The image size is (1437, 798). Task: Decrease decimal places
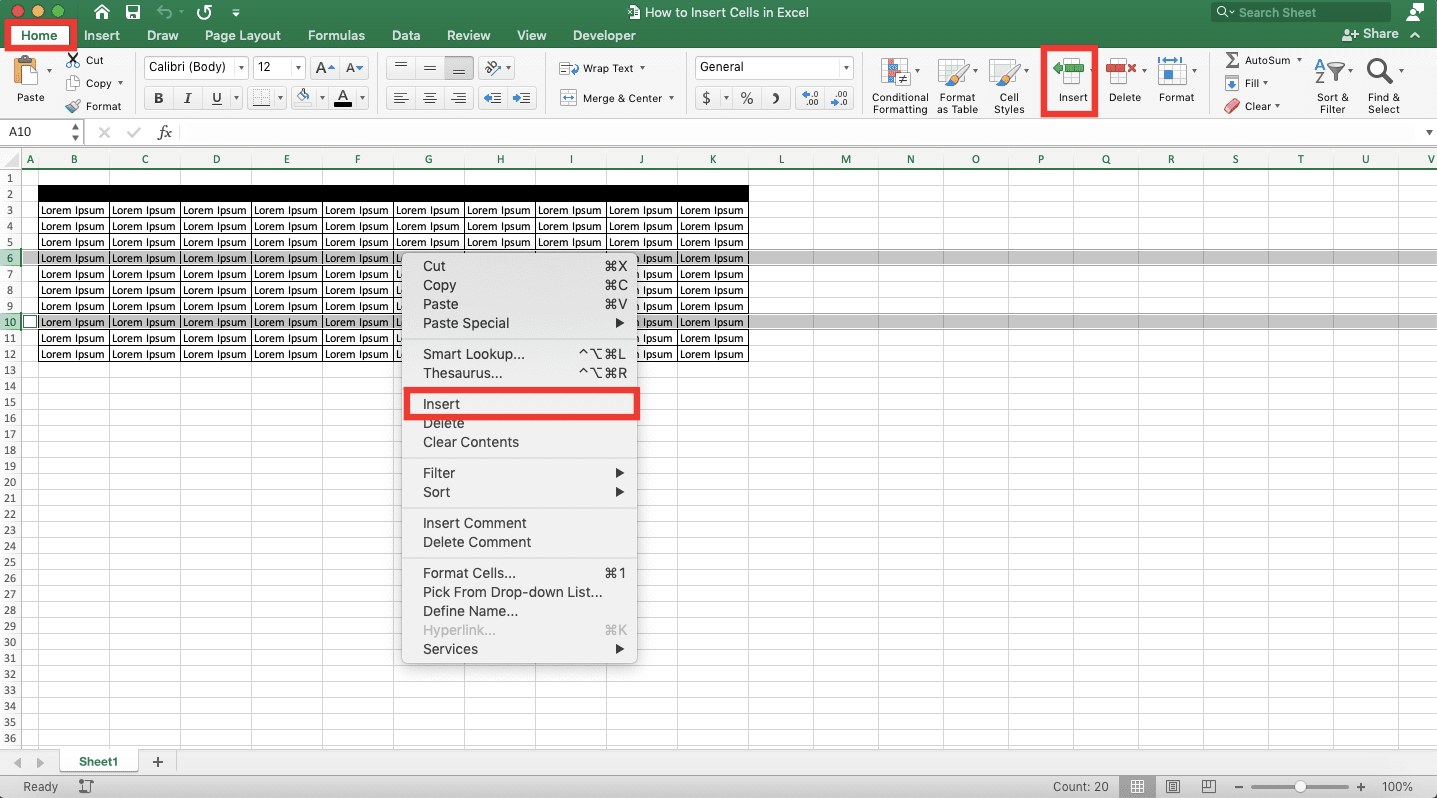tap(839, 98)
